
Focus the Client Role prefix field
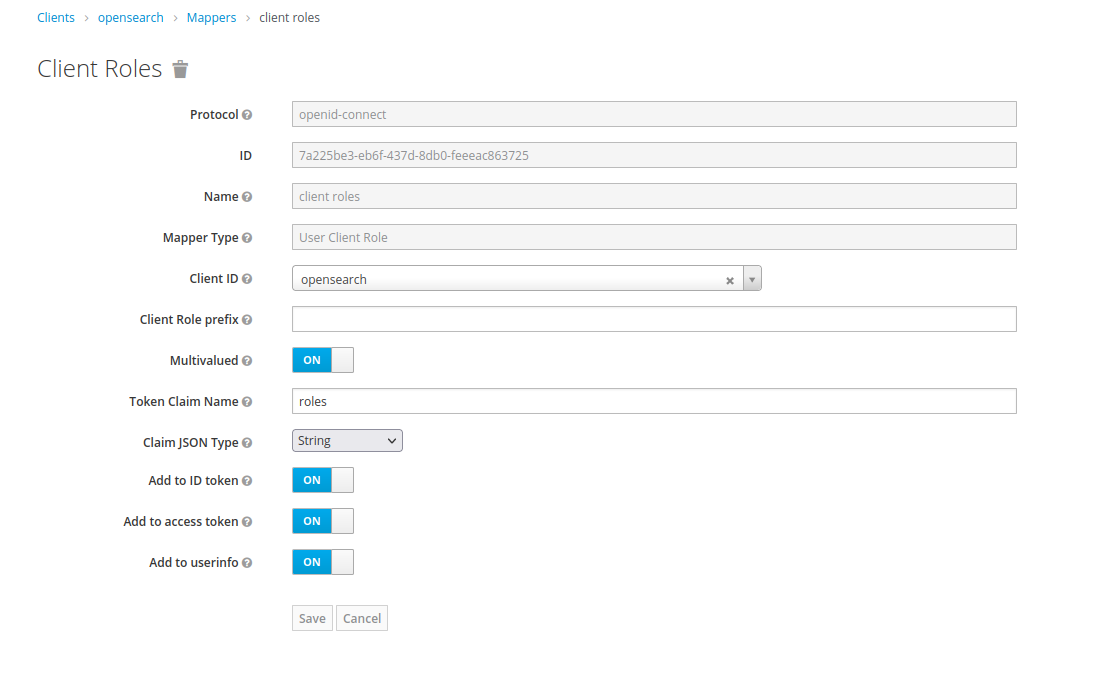coord(654,319)
